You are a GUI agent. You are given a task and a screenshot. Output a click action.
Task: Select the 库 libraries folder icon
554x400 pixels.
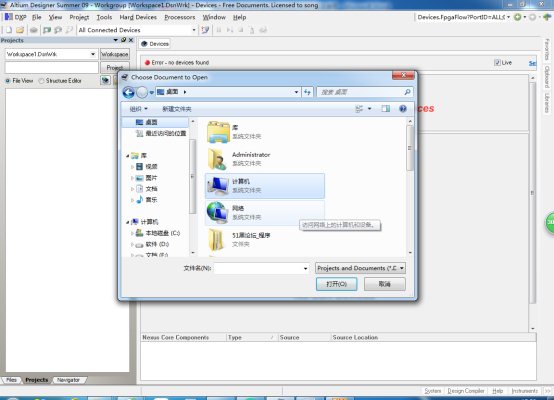click(218, 133)
